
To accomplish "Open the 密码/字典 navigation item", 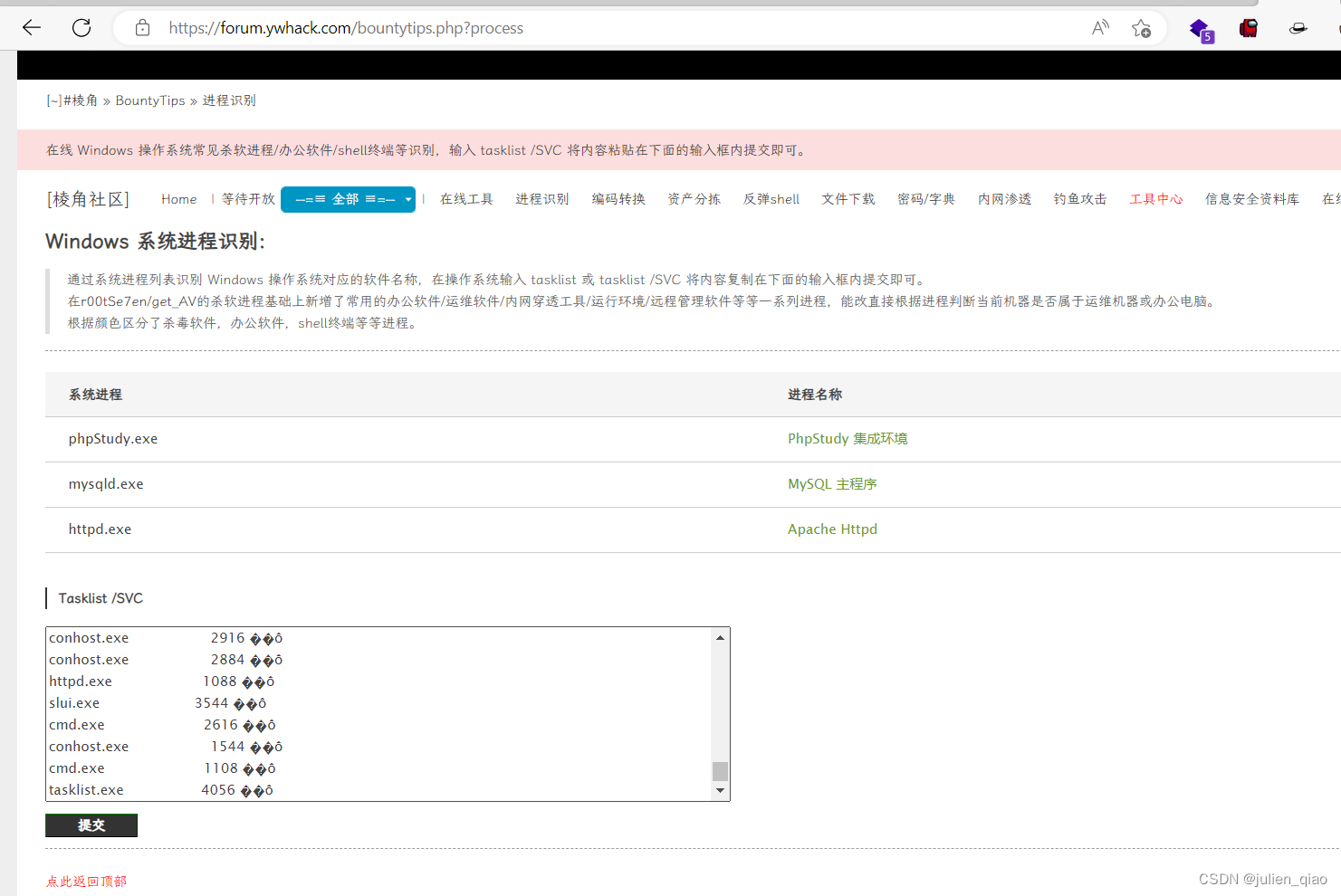I will point(926,199).
